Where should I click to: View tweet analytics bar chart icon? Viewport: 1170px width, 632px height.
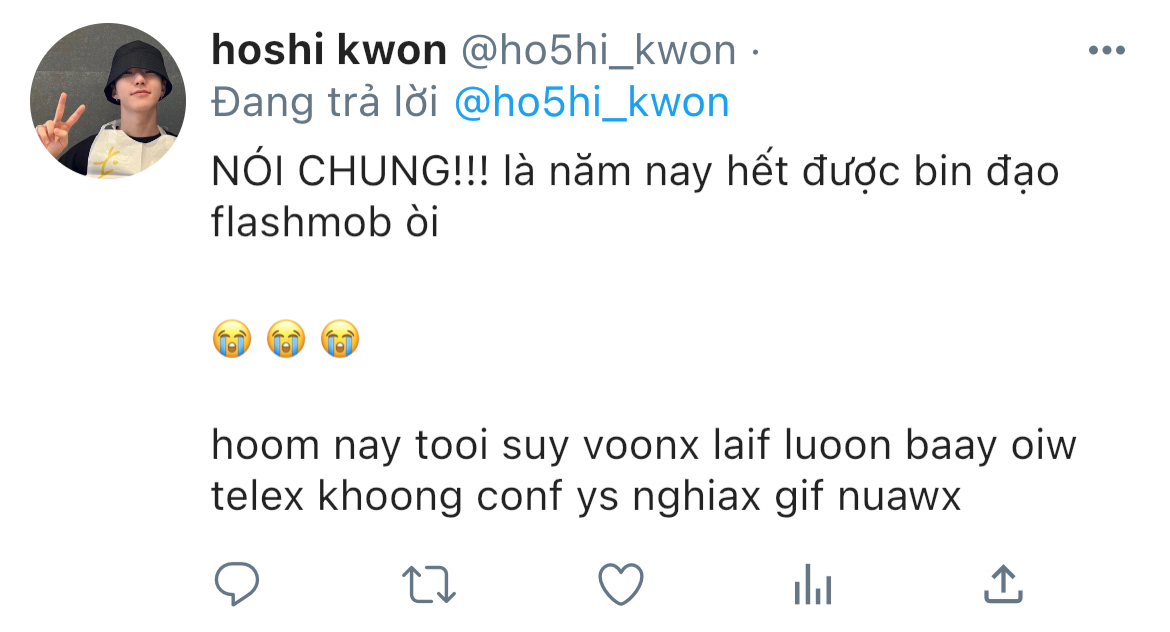click(813, 583)
